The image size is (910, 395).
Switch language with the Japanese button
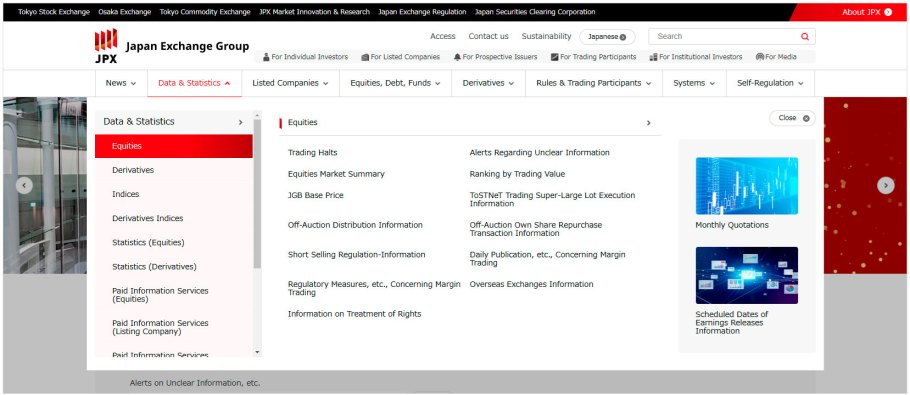tap(607, 37)
